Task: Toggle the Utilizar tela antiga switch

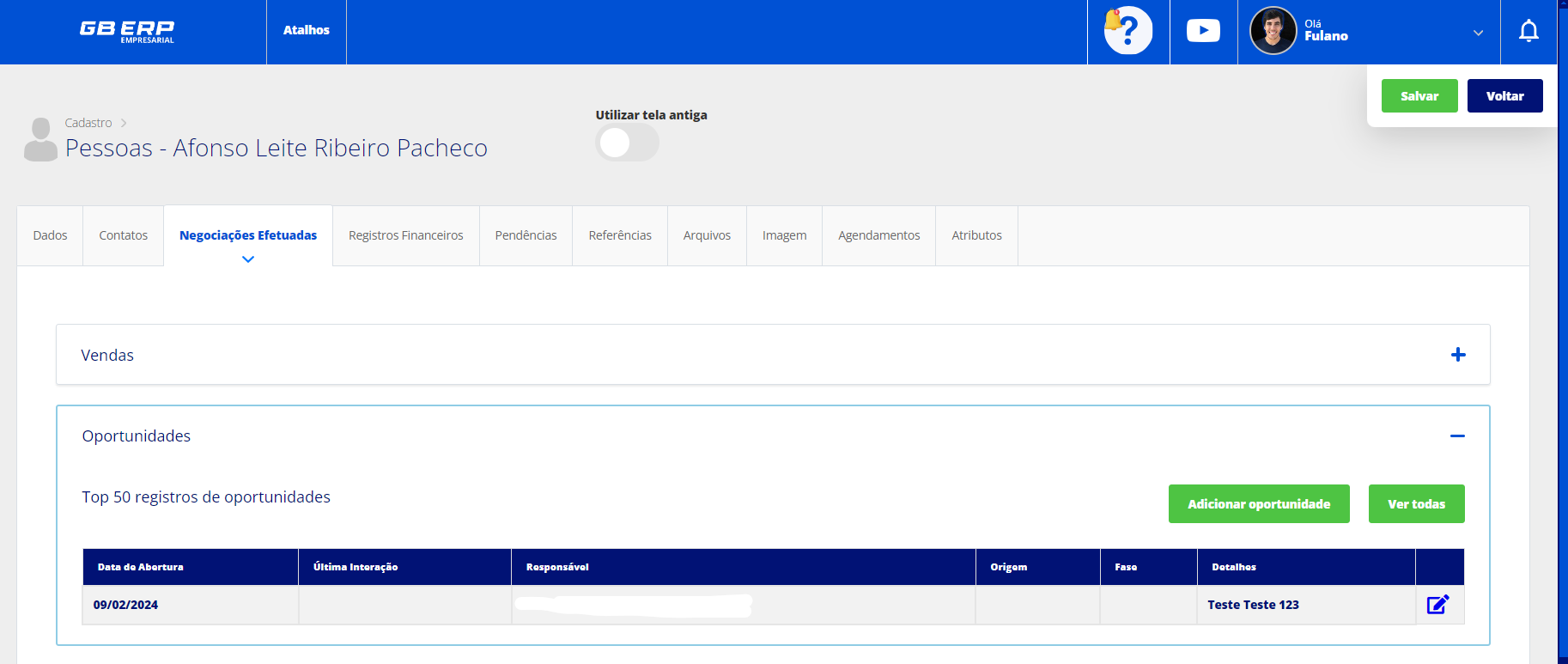Action: 627,143
